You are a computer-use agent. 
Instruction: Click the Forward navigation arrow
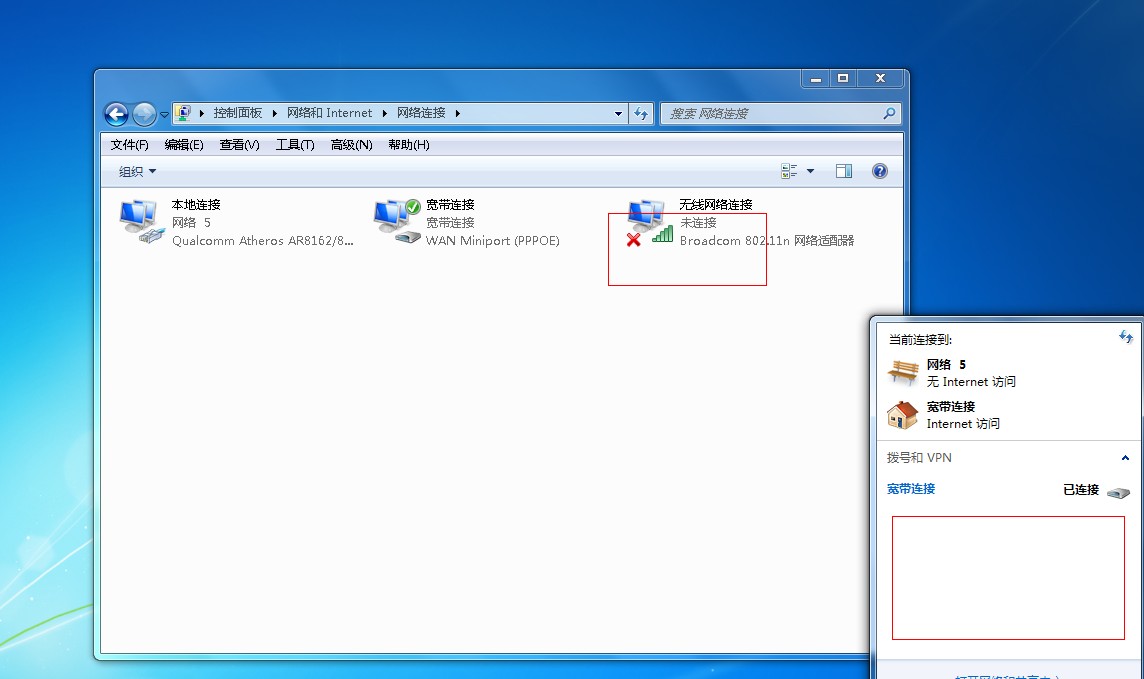point(144,114)
